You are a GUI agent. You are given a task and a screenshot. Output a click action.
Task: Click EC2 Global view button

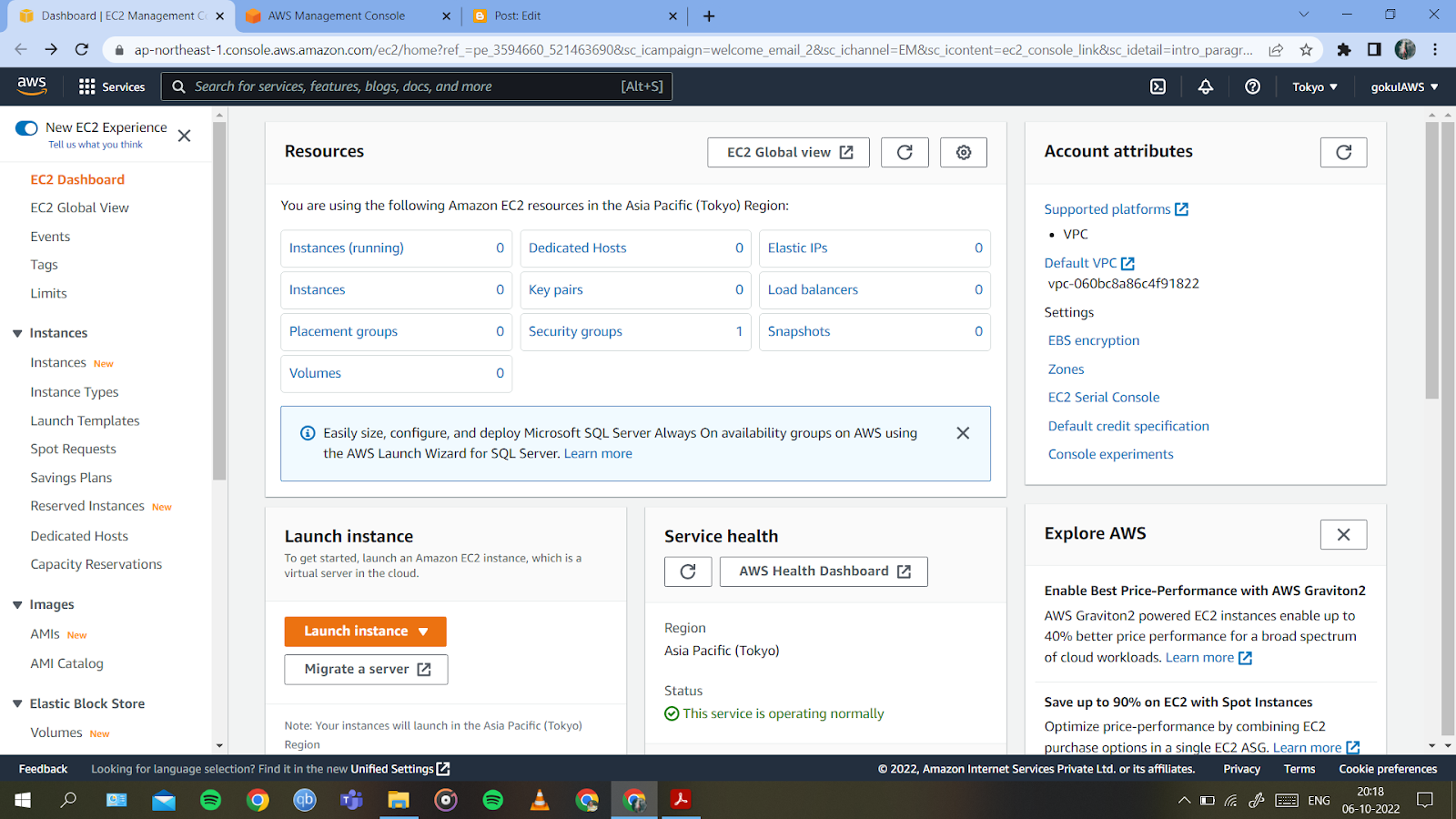788,152
